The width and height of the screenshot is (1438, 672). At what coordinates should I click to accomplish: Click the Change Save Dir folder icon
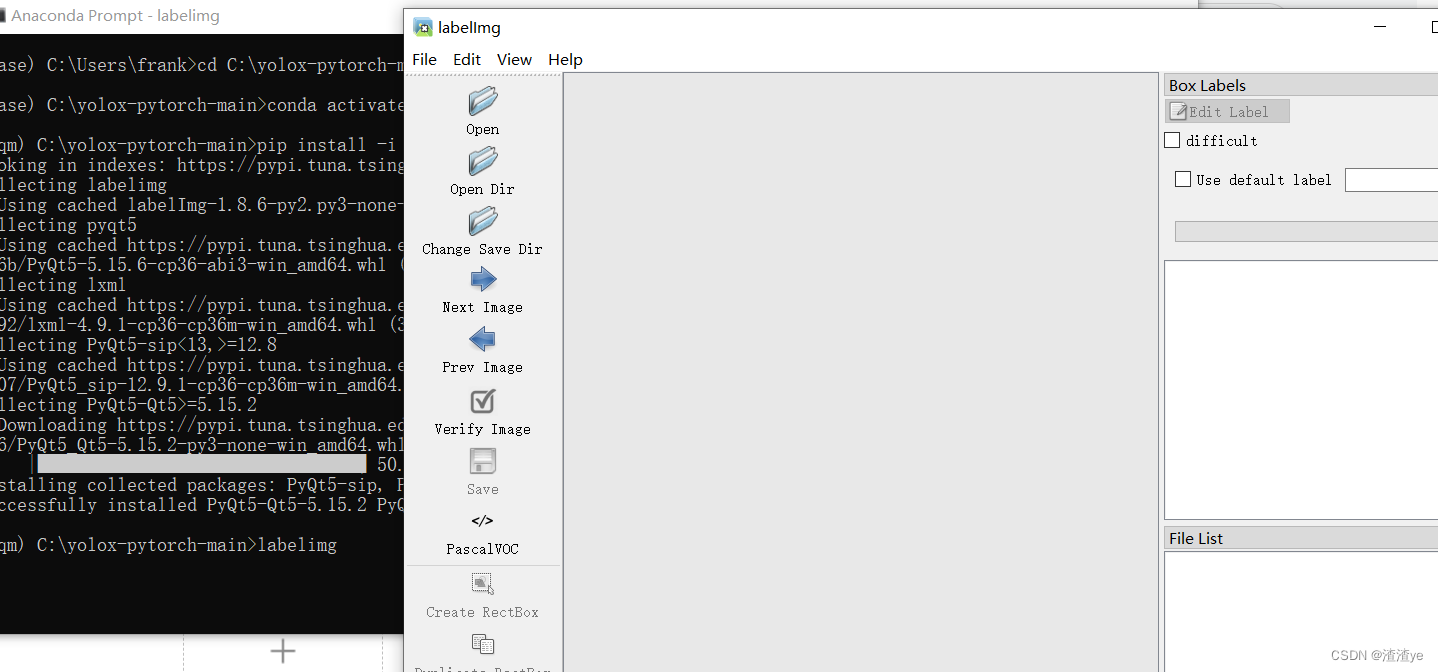tap(483, 221)
